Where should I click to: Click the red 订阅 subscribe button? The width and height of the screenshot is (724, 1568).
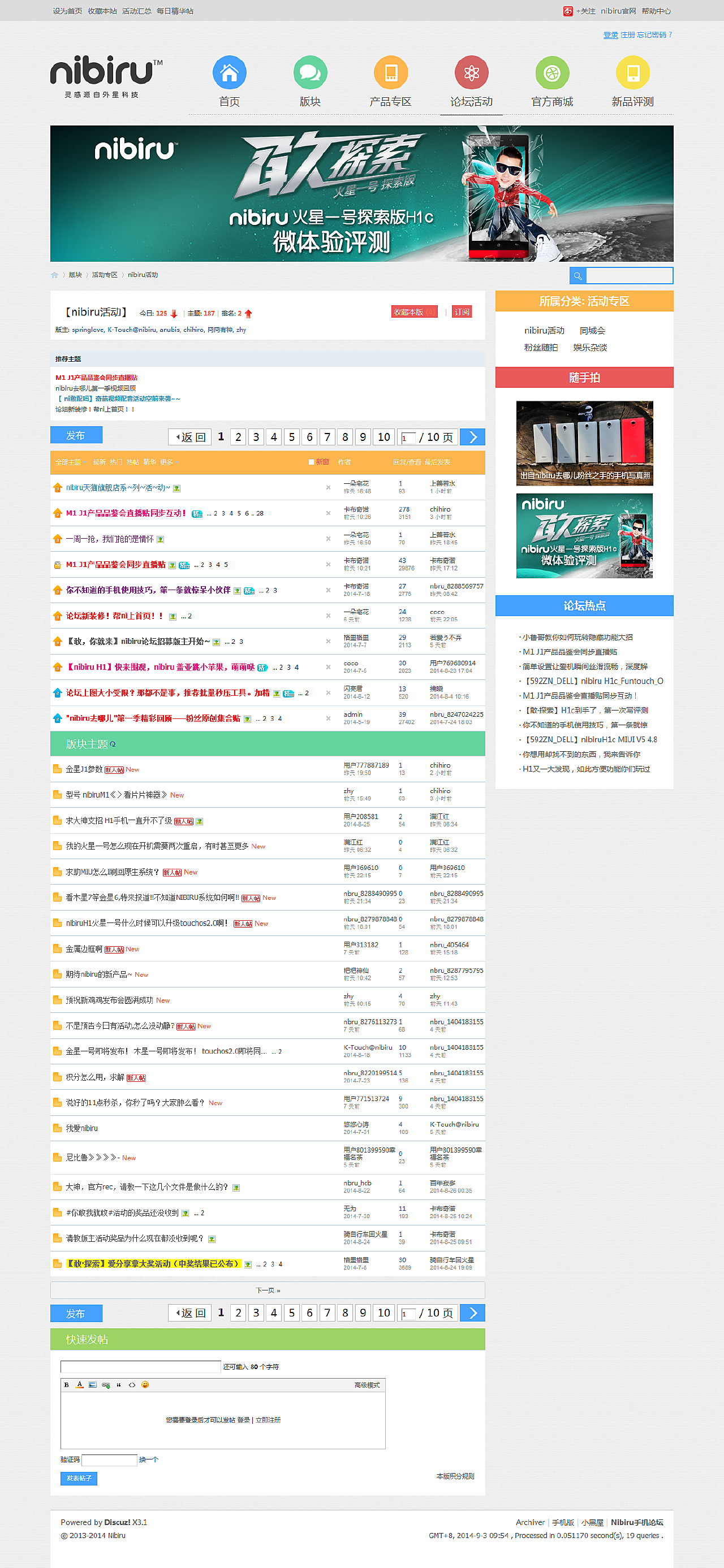tap(462, 312)
